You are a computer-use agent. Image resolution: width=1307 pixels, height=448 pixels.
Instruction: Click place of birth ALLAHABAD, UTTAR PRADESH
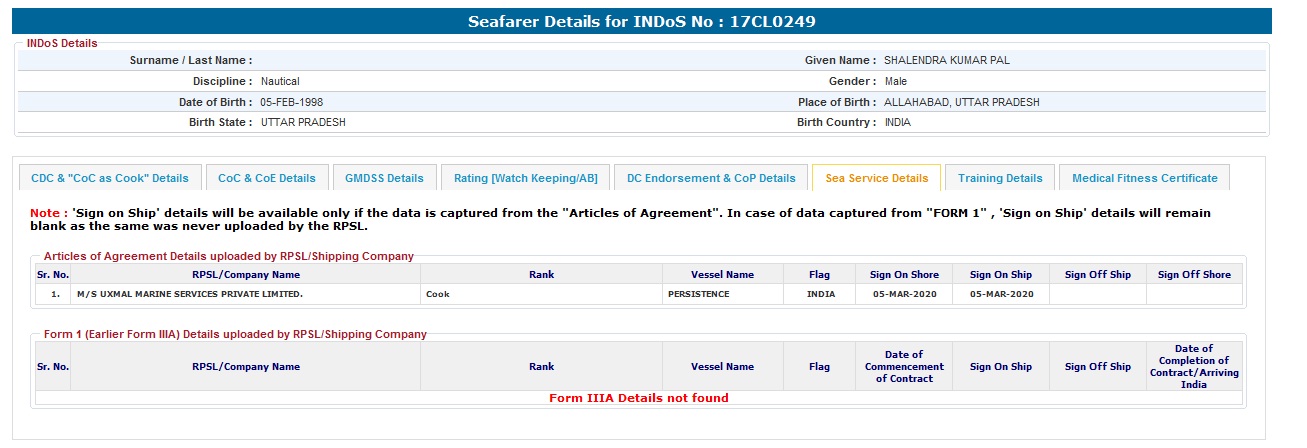click(x=961, y=102)
